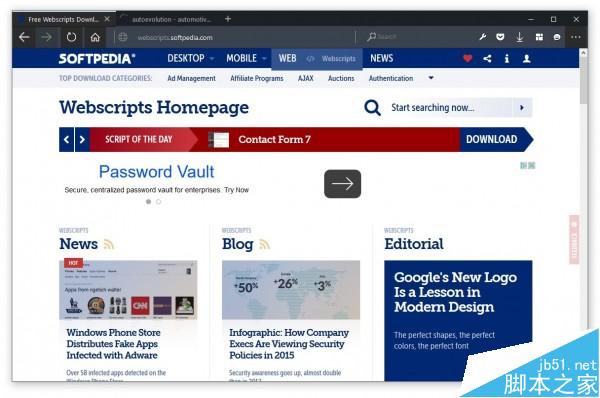Open the infographic world map thumbnail

(x=291, y=290)
